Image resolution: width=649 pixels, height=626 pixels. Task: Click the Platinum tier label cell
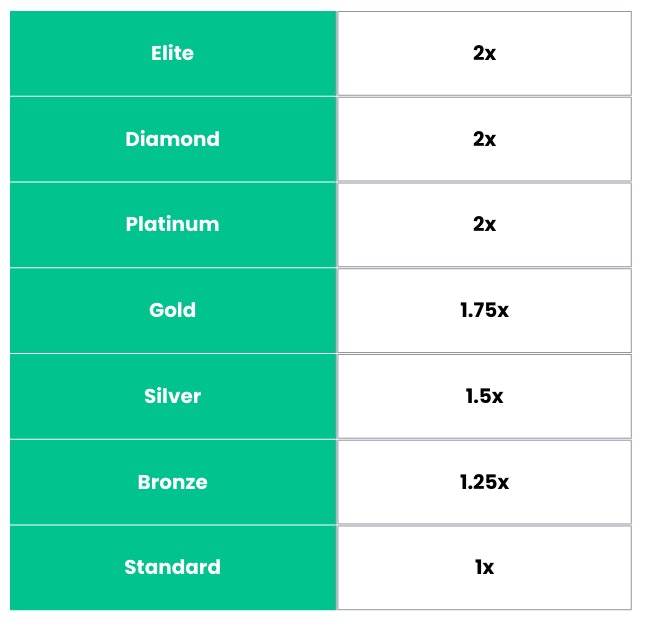point(173,224)
